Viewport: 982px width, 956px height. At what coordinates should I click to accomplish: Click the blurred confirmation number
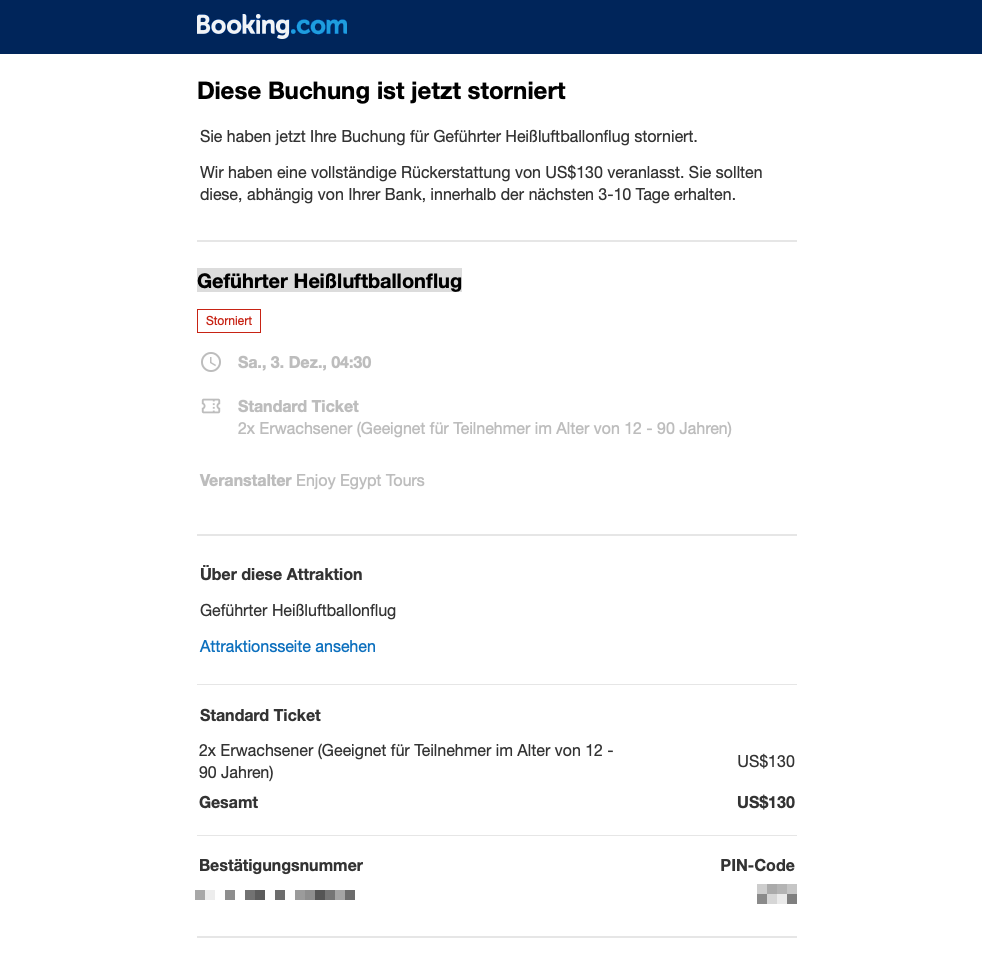[x=275, y=894]
